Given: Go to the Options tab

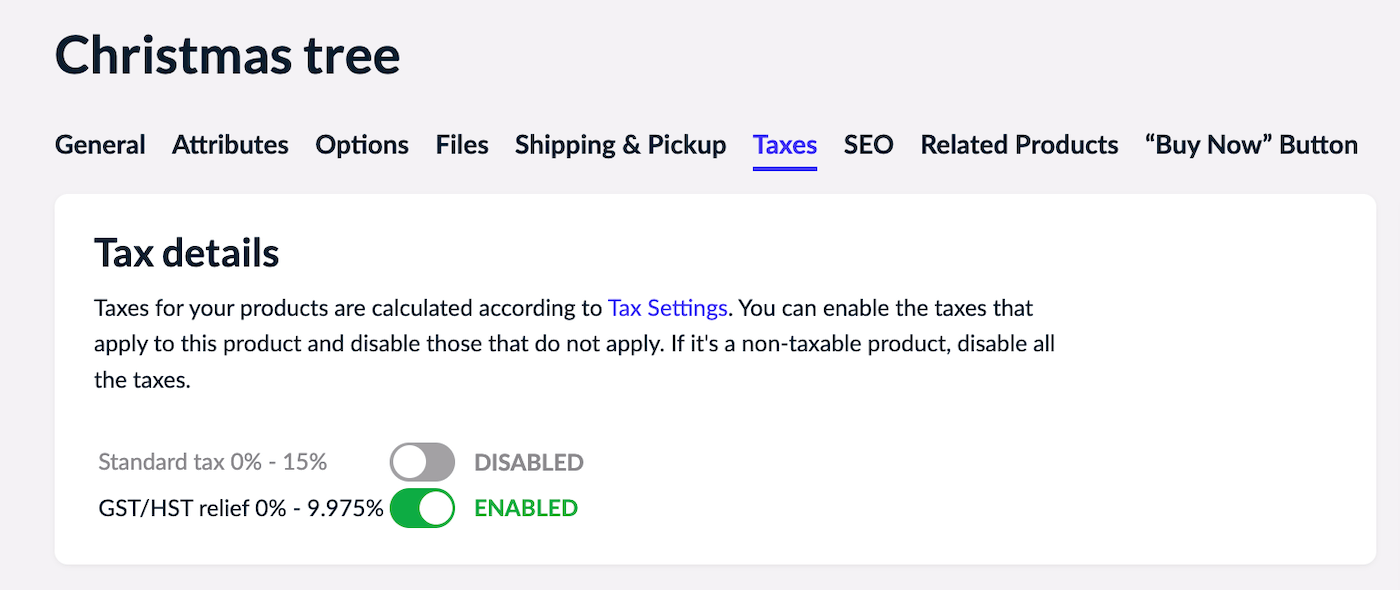Looking at the screenshot, I should tap(362, 145).
